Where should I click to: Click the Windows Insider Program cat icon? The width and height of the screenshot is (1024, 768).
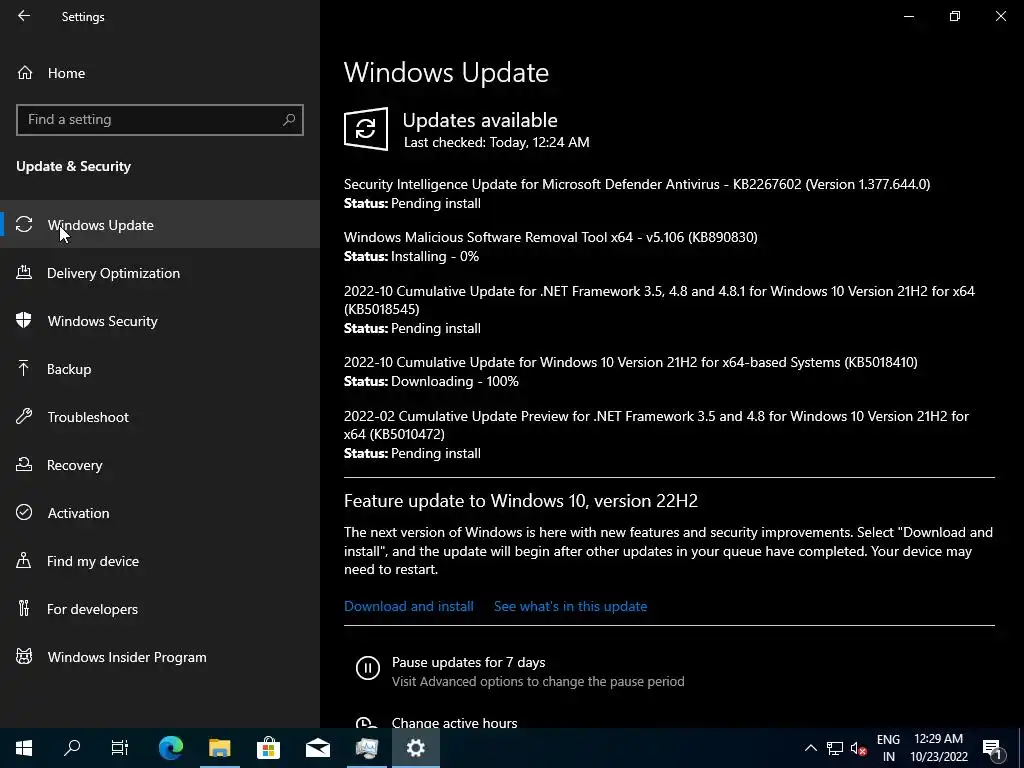(24, 656)
